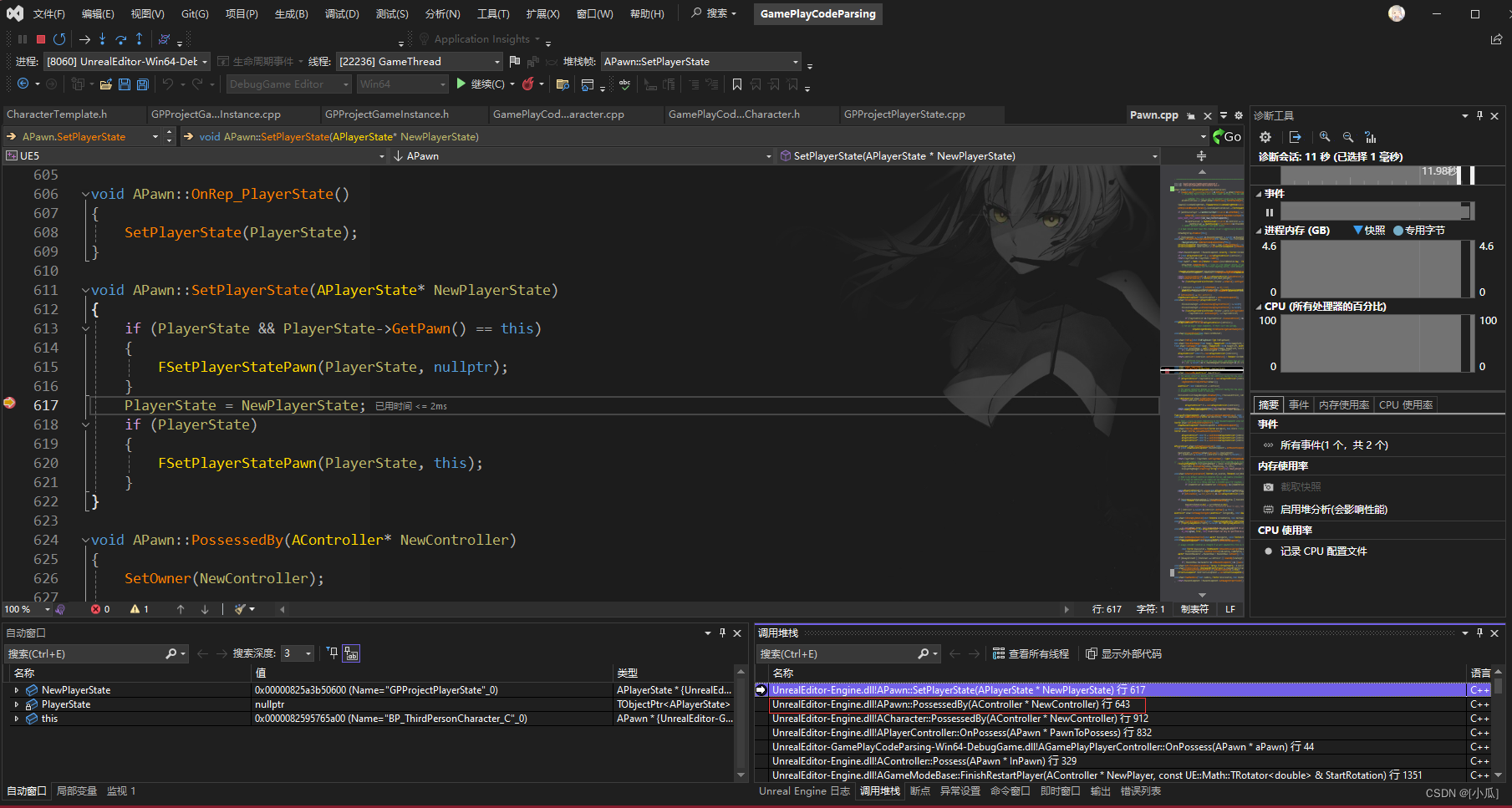Collapse the SetPlayerState function at line 611
Image resolution: width=1512 pixels, height=808 pixels.
coord(85,290)
